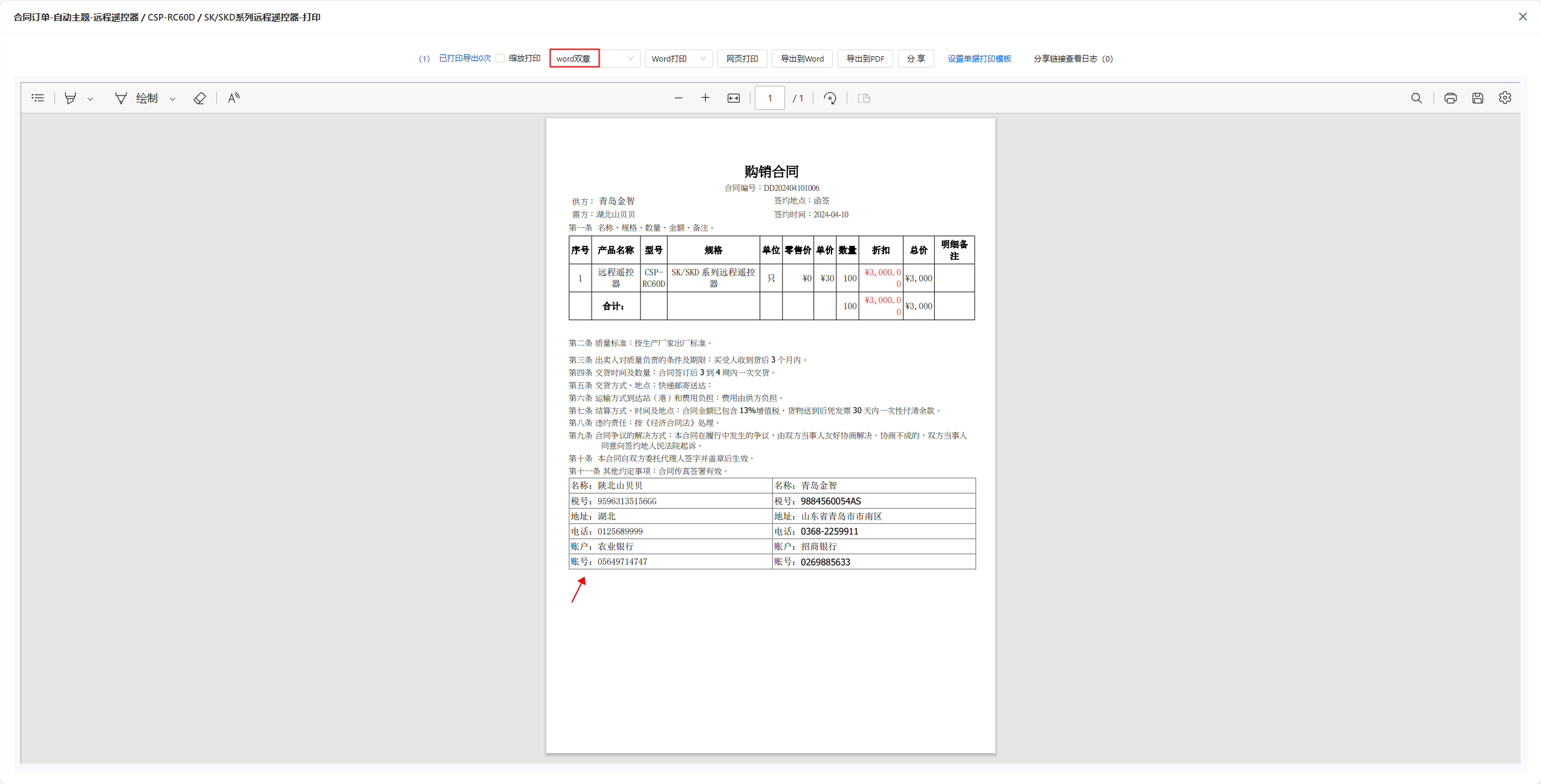Click the 导出到PDF button
The width and height of the screenshot is (1541, 784).
coord(865,59)
